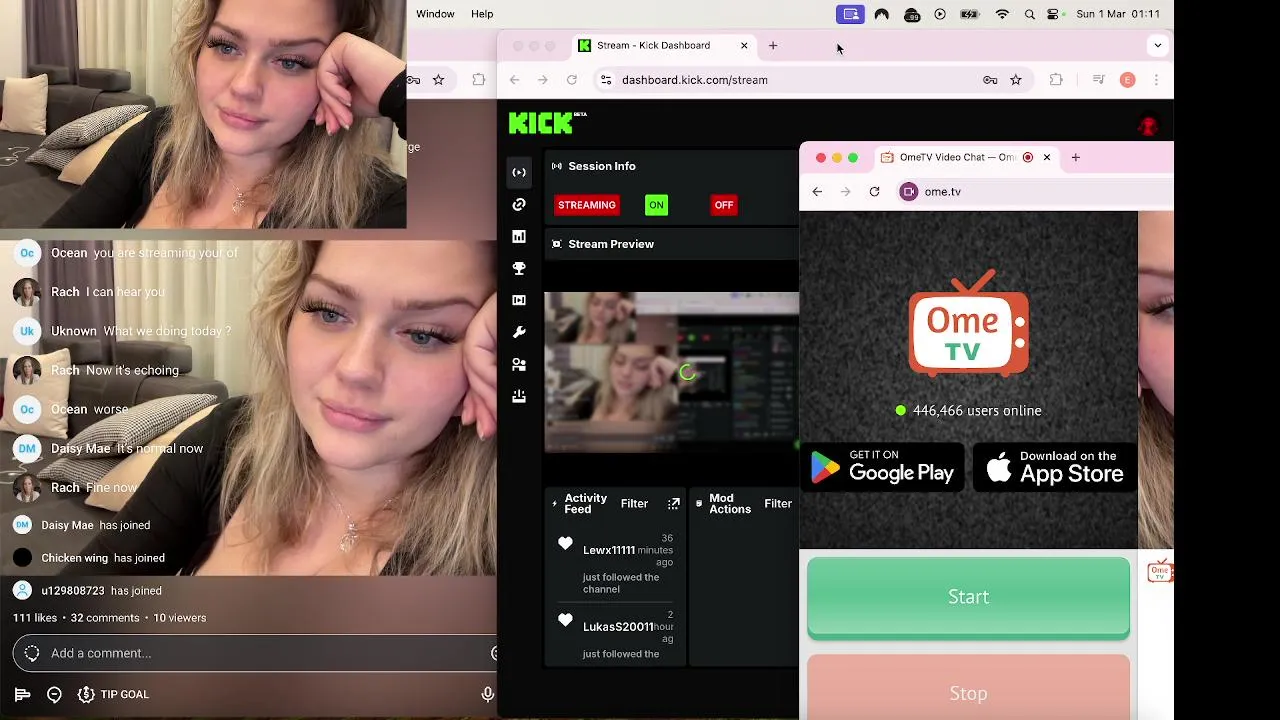Close the Stream - Kick Dashboard tab

[x=744, y=46]
